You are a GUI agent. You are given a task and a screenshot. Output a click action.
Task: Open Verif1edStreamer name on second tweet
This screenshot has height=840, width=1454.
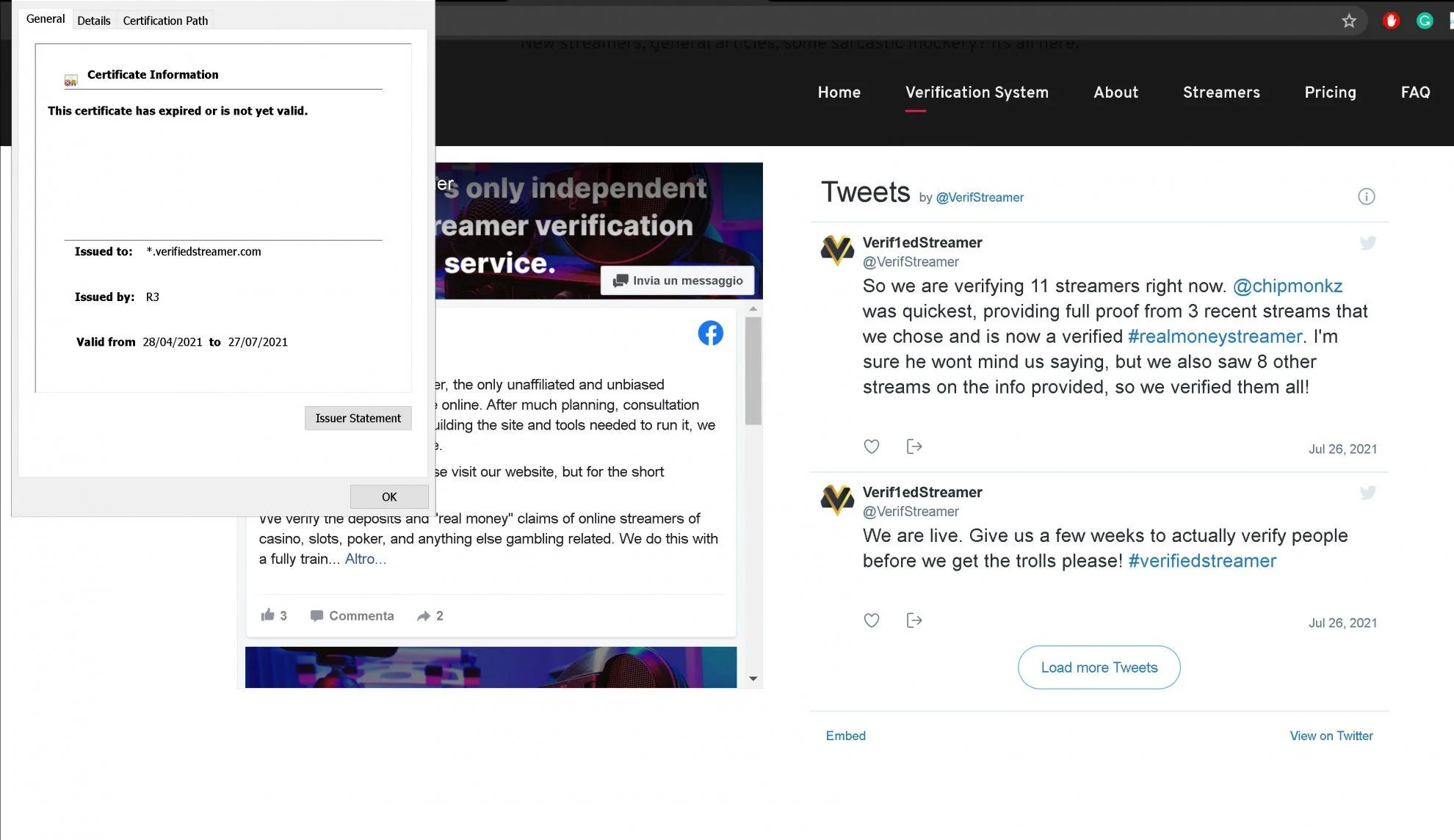coord(922,492)
